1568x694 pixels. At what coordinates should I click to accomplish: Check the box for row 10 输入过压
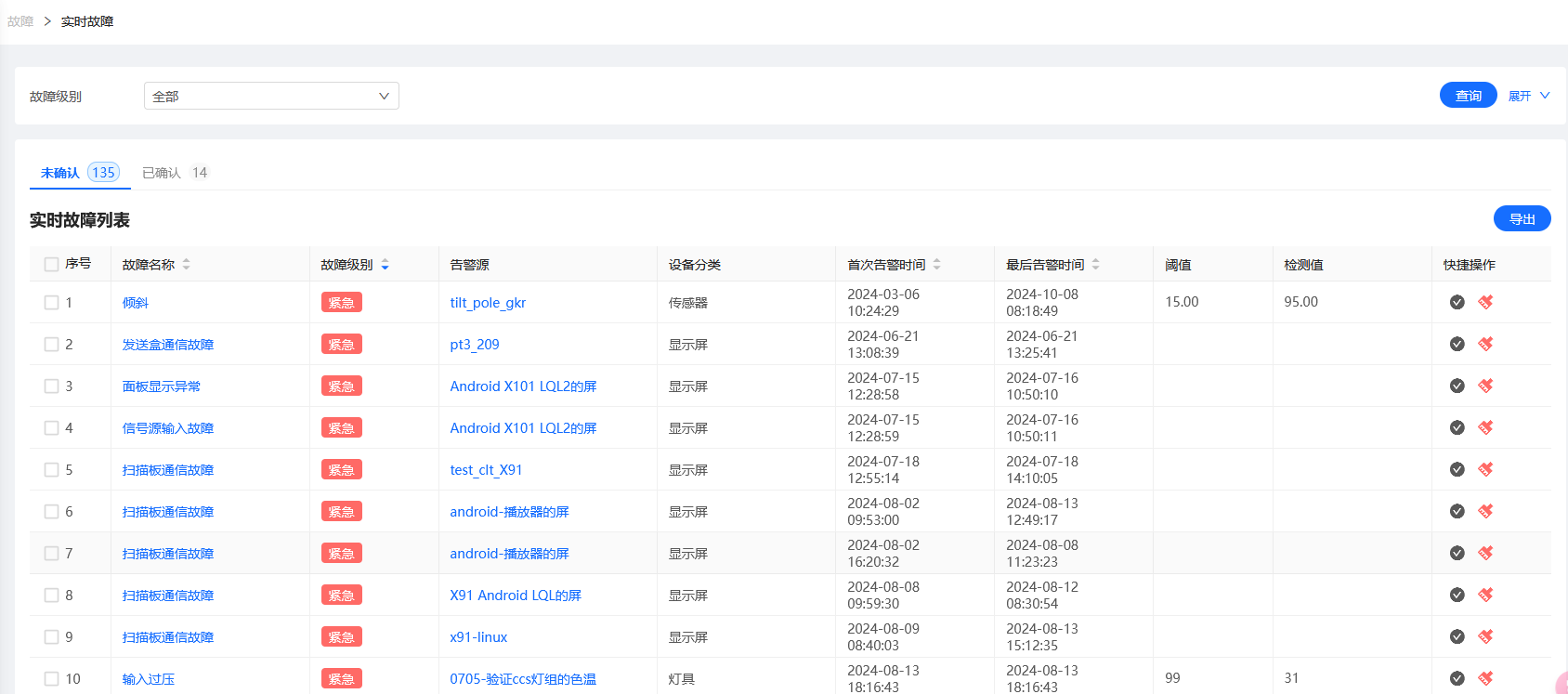[x=51, y=679]
